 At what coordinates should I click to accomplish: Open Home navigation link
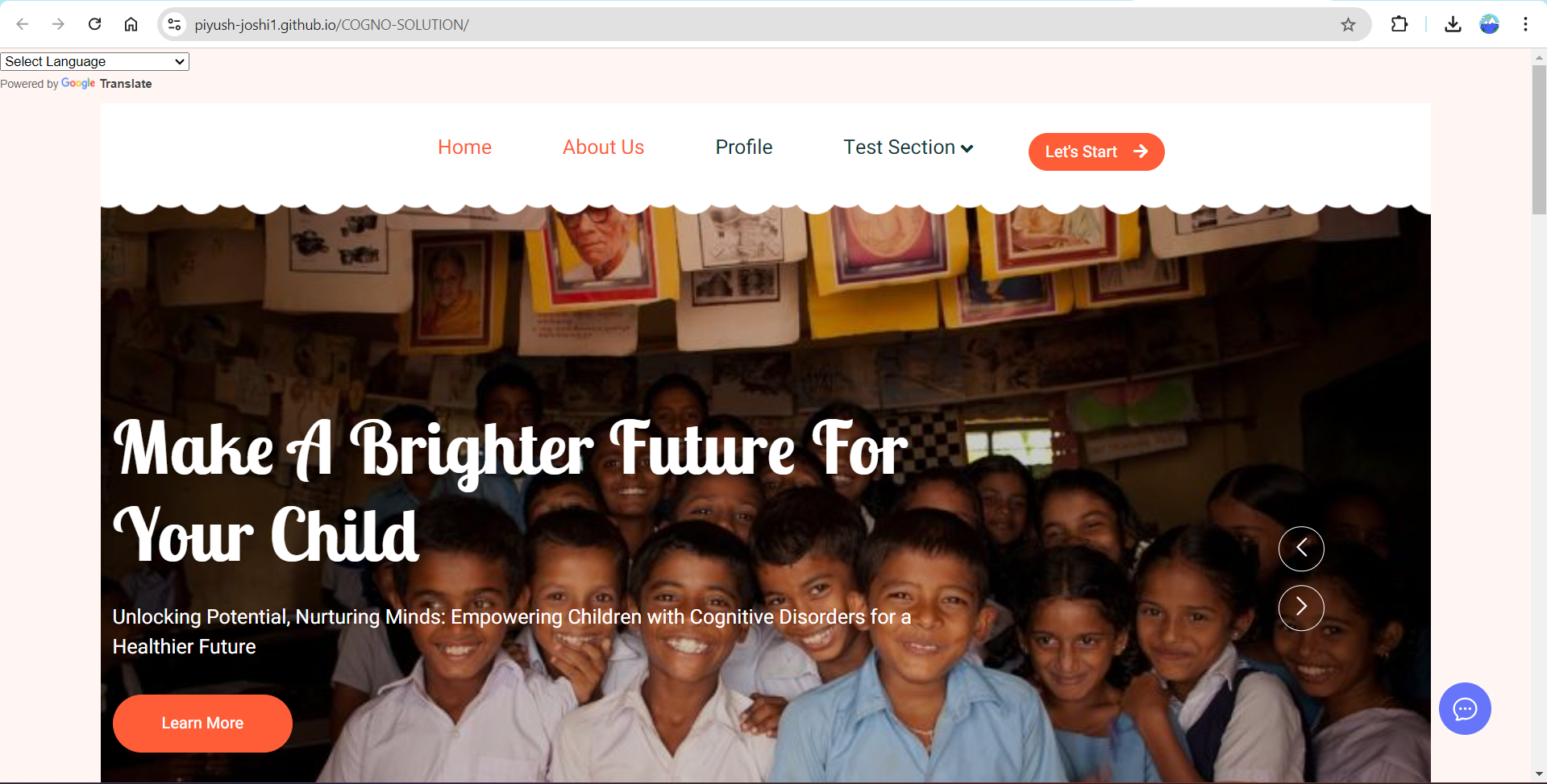[464, 147]
